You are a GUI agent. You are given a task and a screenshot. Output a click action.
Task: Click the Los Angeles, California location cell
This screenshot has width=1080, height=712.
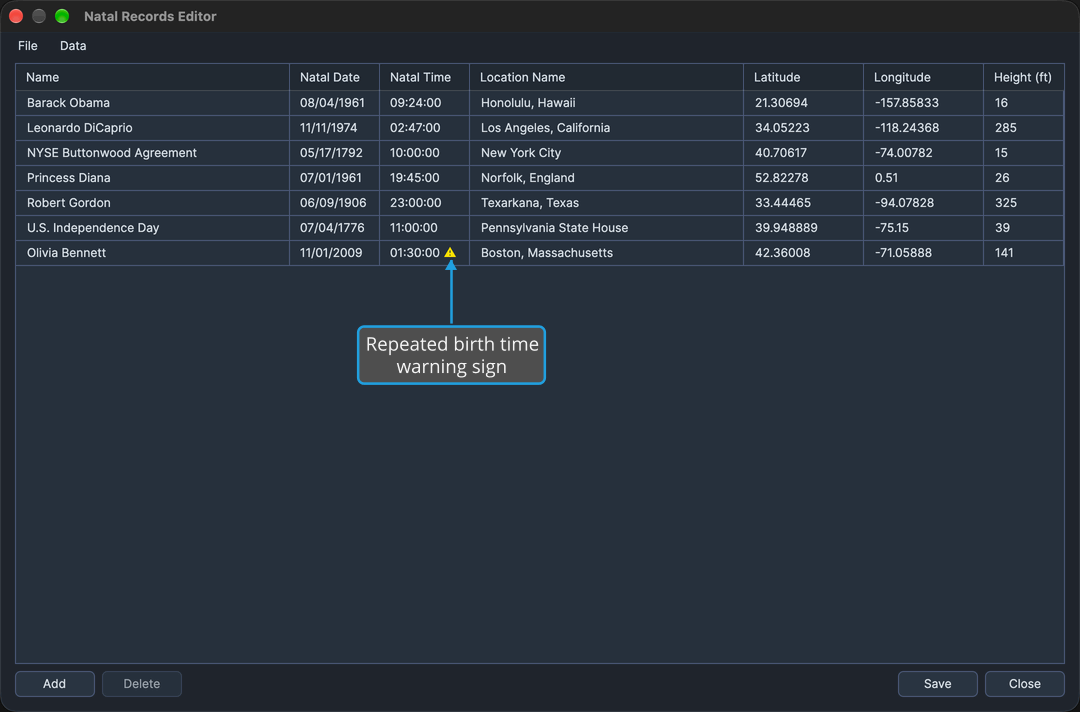coord(607,128)
